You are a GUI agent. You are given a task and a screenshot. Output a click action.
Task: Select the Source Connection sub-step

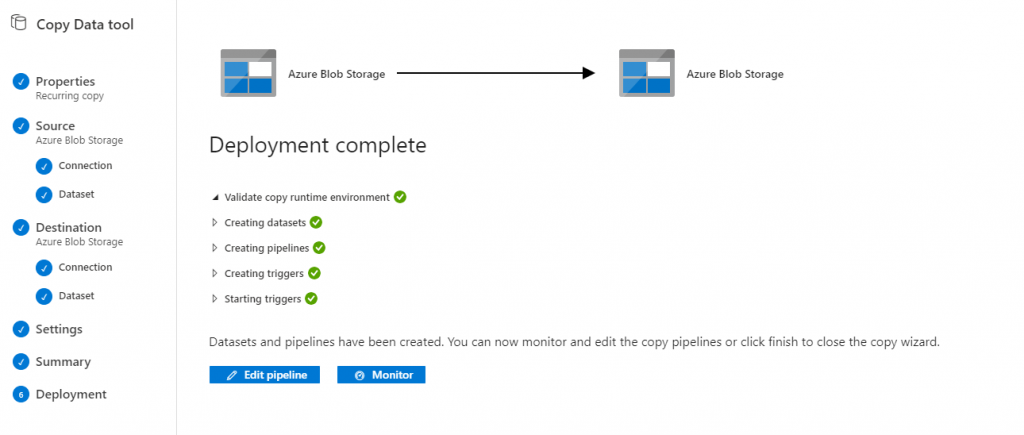[x=86, y=166]
